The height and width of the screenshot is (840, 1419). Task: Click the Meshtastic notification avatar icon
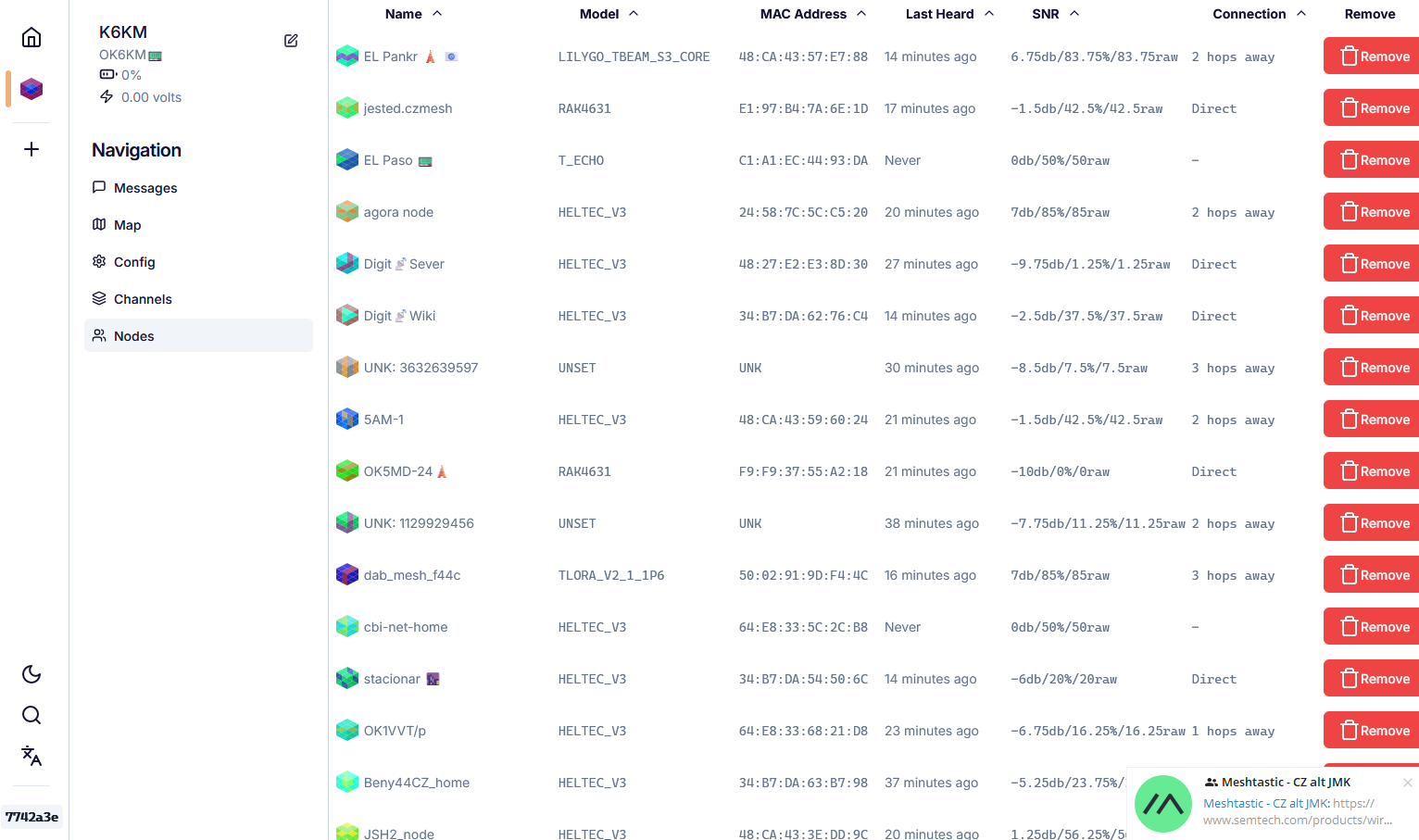[x=1163, y=804]
